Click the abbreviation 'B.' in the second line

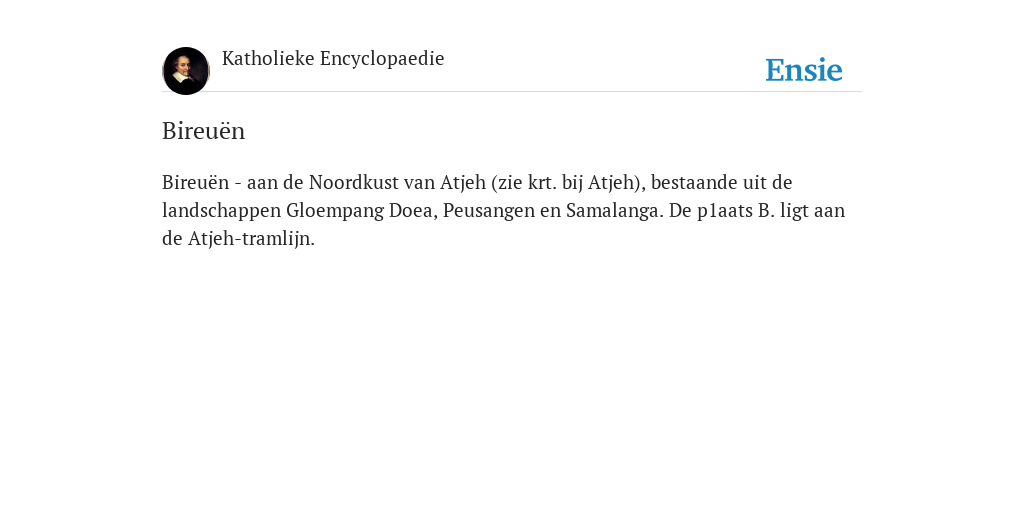[767, 211]
